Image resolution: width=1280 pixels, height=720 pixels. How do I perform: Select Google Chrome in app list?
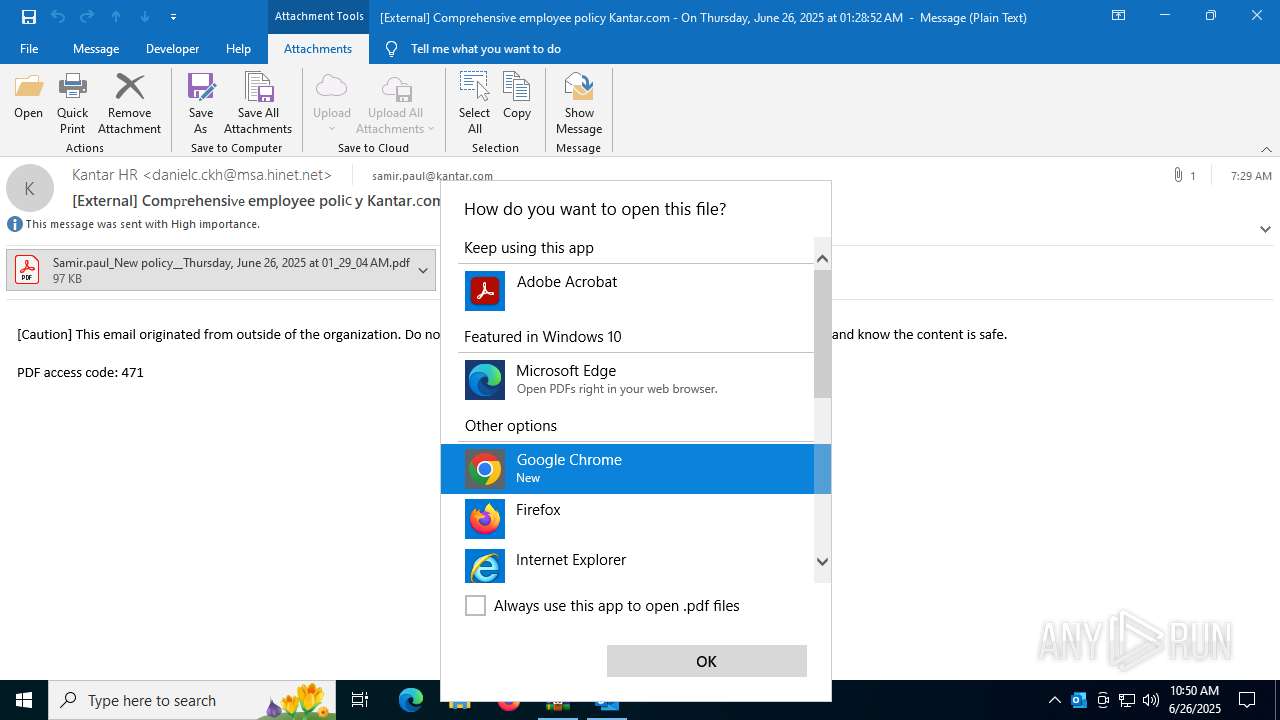(x=636, y=469)
